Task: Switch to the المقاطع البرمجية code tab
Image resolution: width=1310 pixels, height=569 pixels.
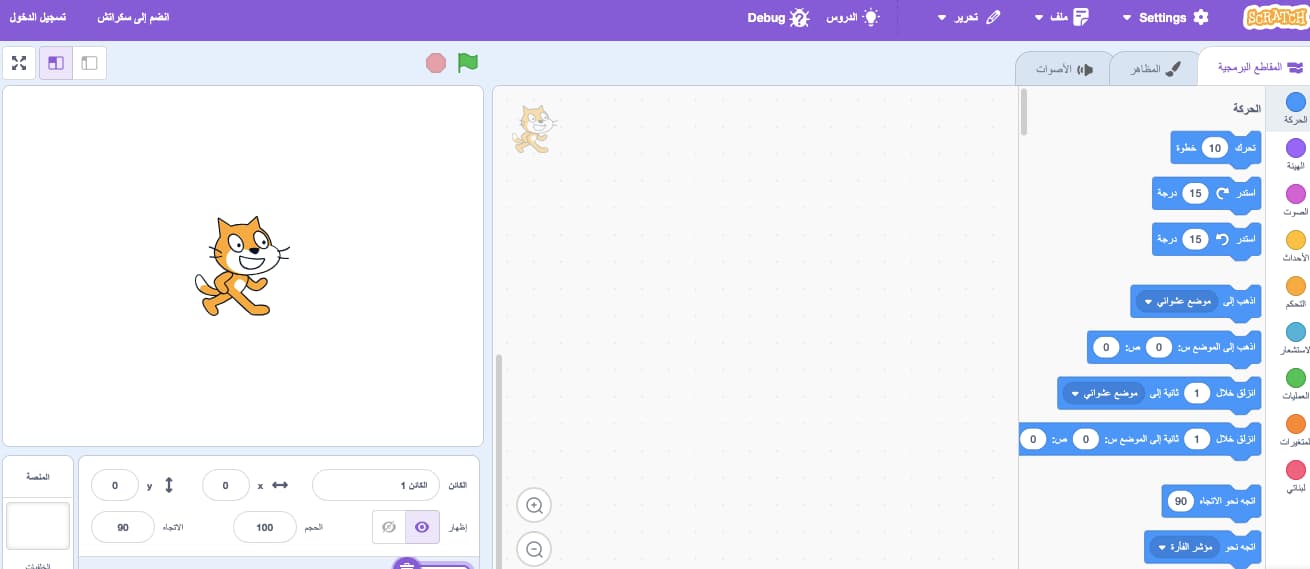Action: coord(1254,68)
